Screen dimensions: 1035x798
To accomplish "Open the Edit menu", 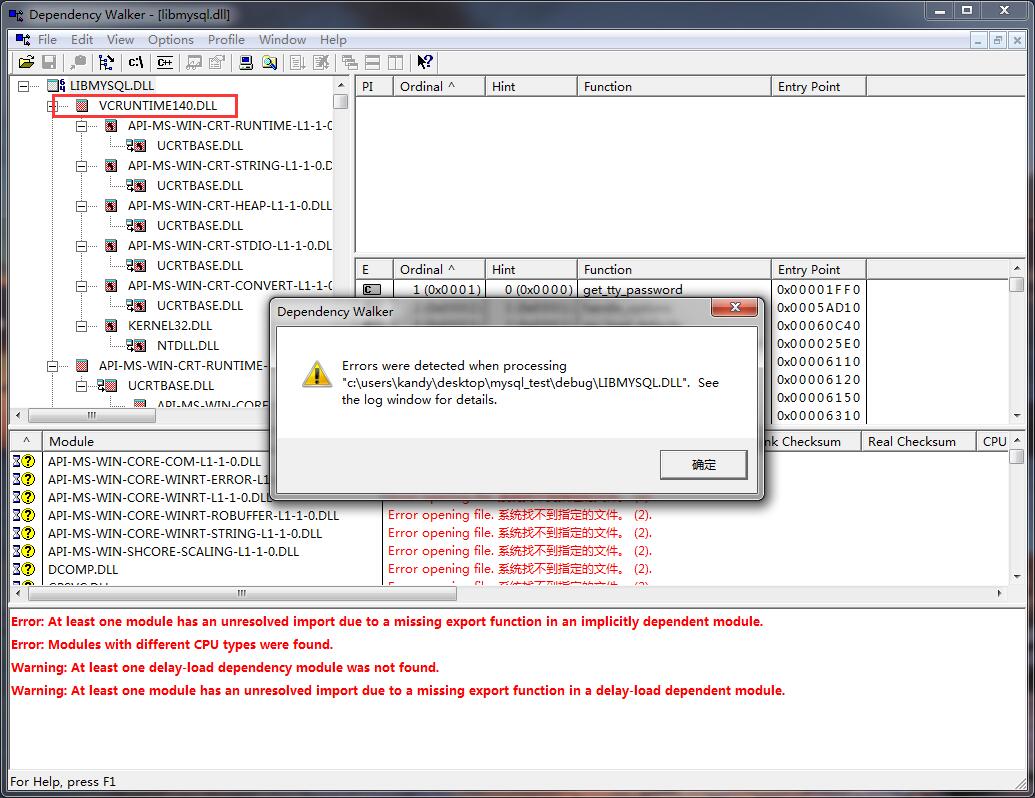I will 82,40.
